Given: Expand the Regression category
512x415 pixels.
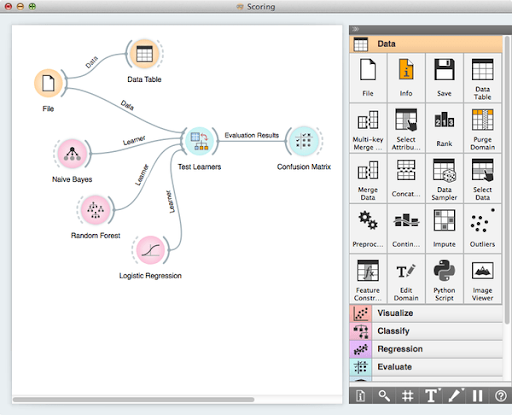Looking at the screenshot, I should tap(426, 349).
